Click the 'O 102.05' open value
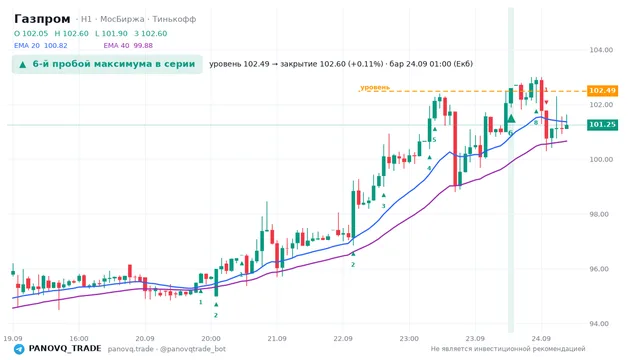Viewport: 640px width, 360px height. pos(31,33)
